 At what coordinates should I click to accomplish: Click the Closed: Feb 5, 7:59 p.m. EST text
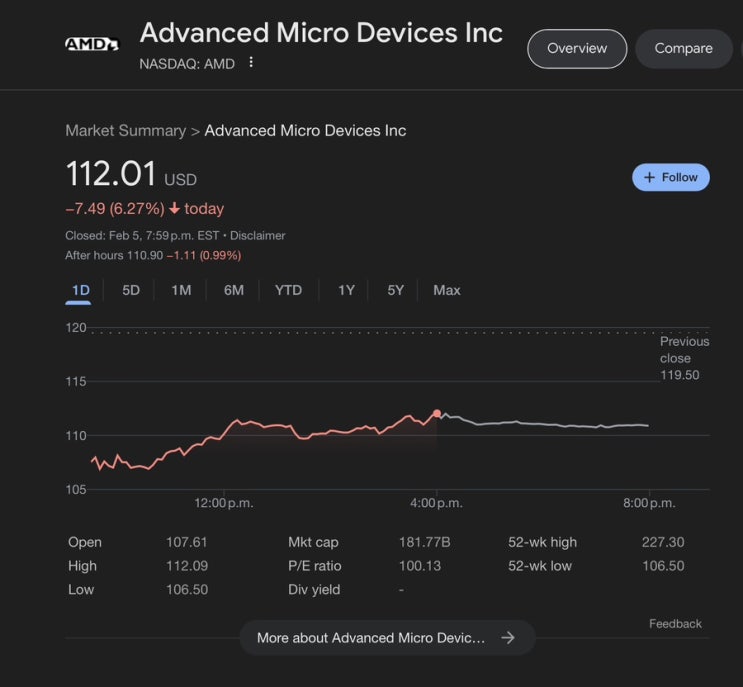142,235
